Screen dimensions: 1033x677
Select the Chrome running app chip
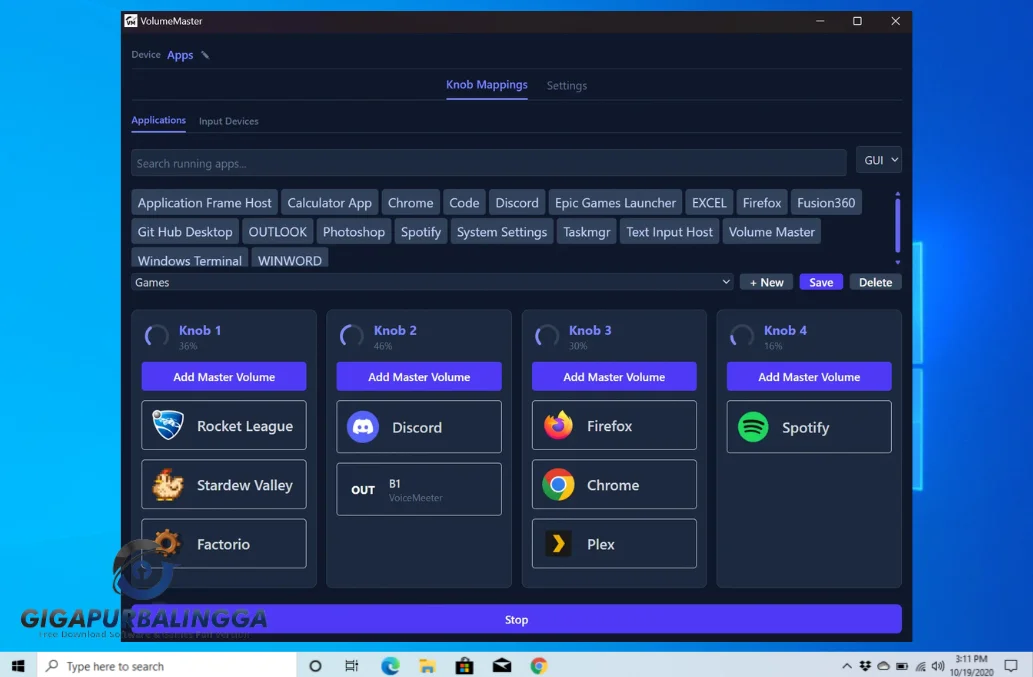coord(410,203)
